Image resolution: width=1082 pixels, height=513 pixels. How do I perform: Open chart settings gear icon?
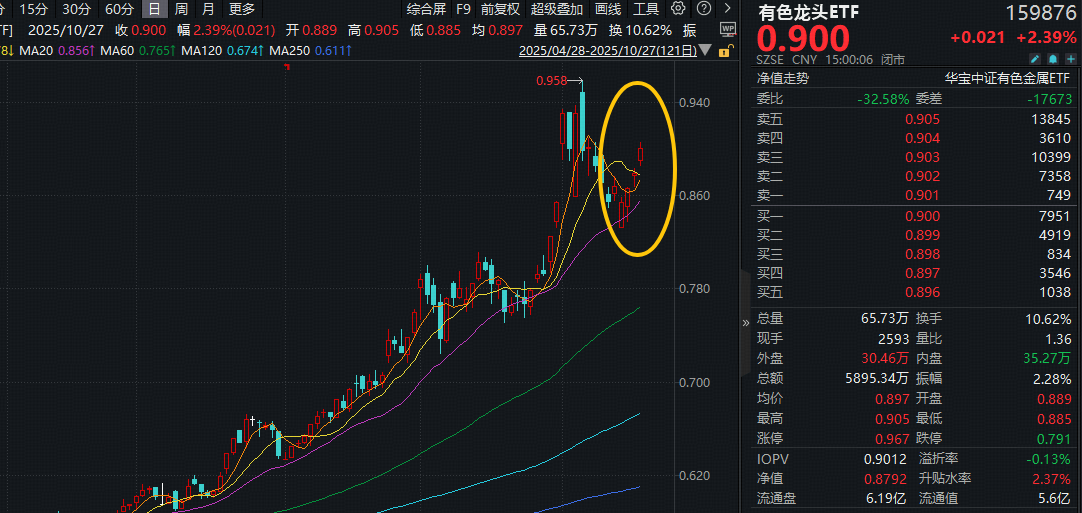[x=678, y=9]
